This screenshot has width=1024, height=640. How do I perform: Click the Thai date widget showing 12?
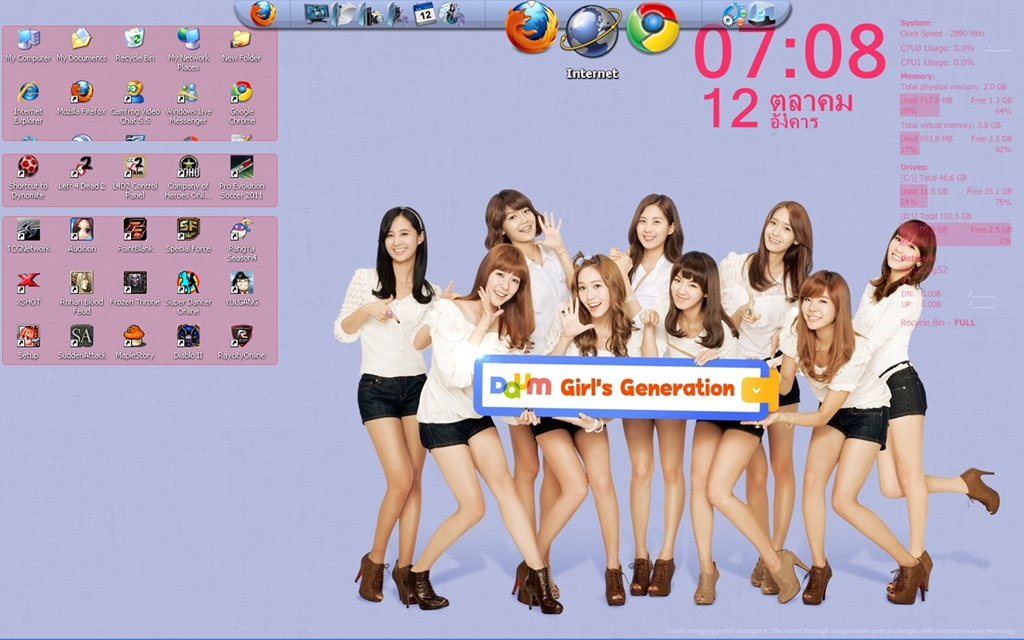777,109
